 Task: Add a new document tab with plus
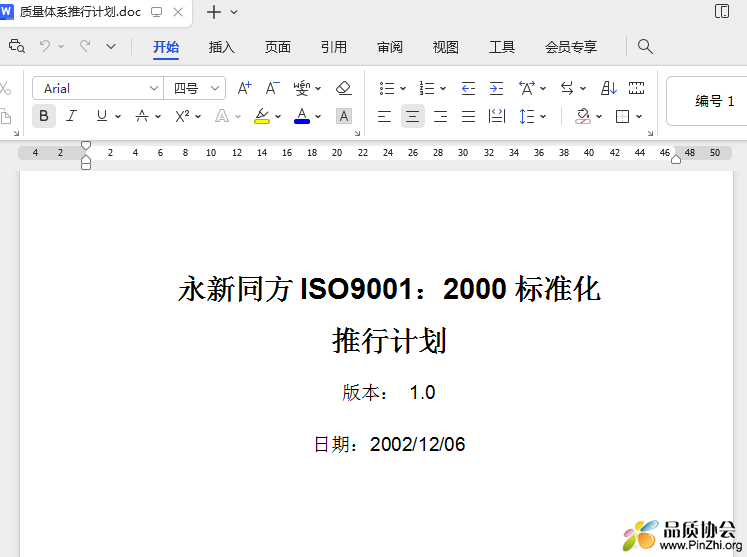click(x=214, y=12)
